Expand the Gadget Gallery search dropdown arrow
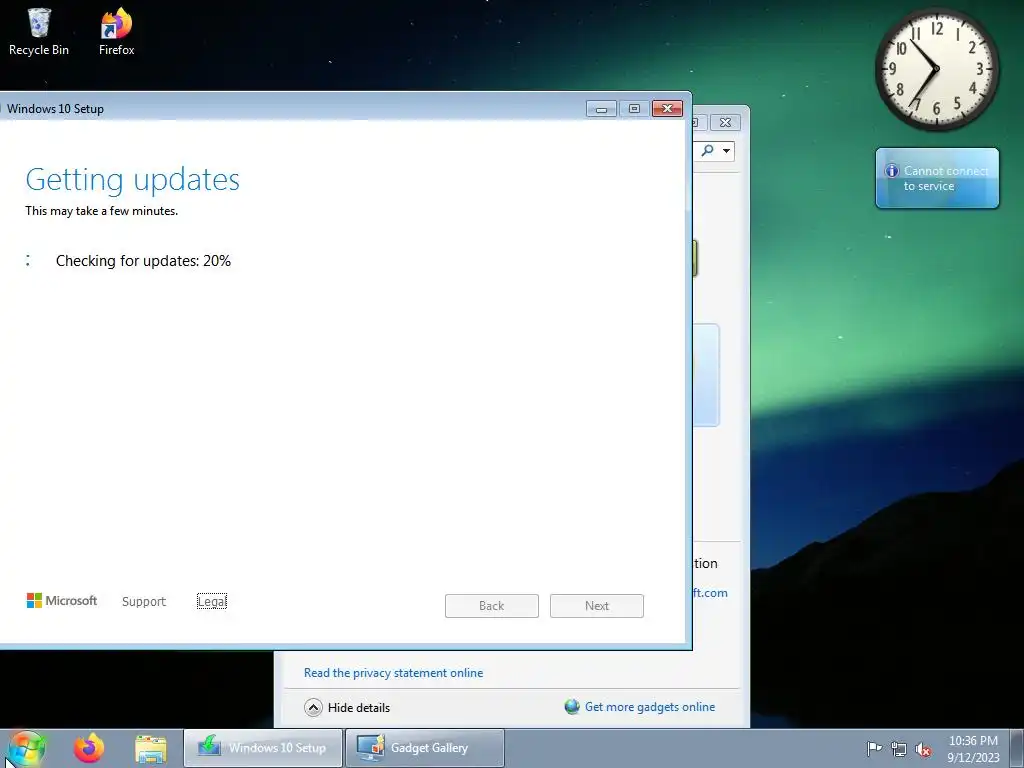 tap(726, 151)
